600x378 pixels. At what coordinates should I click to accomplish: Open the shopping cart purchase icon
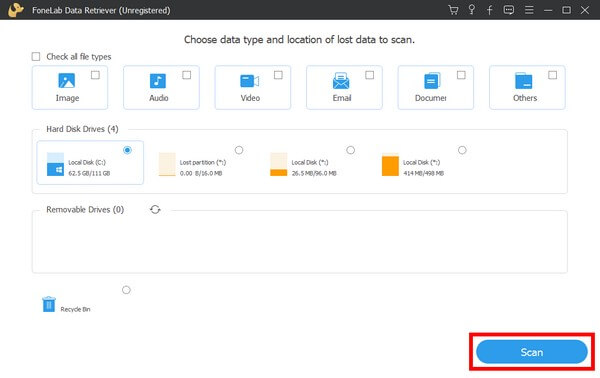453,10
